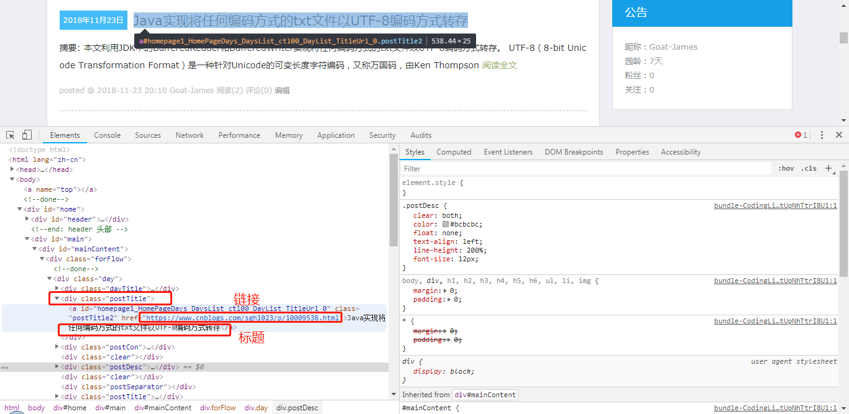Expand the div class postCon node

click(57, 347)
